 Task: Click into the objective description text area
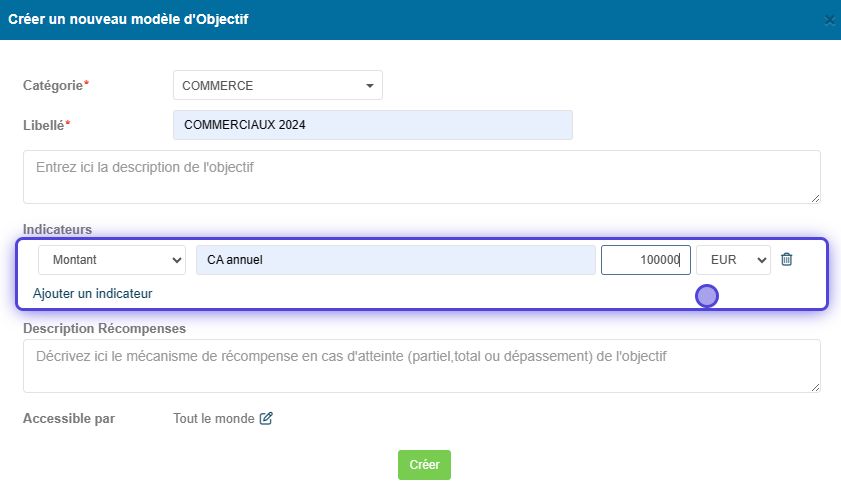tap(422, 177)
